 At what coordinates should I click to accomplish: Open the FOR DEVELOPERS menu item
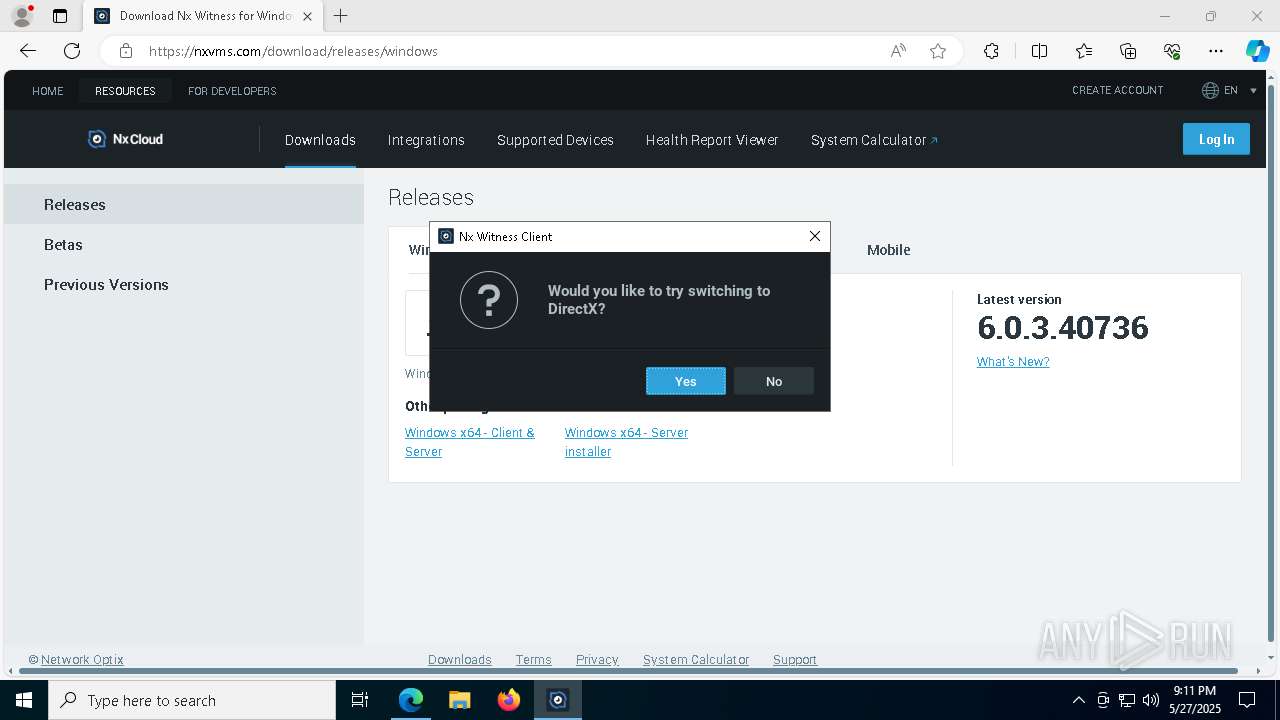point(232,91)
